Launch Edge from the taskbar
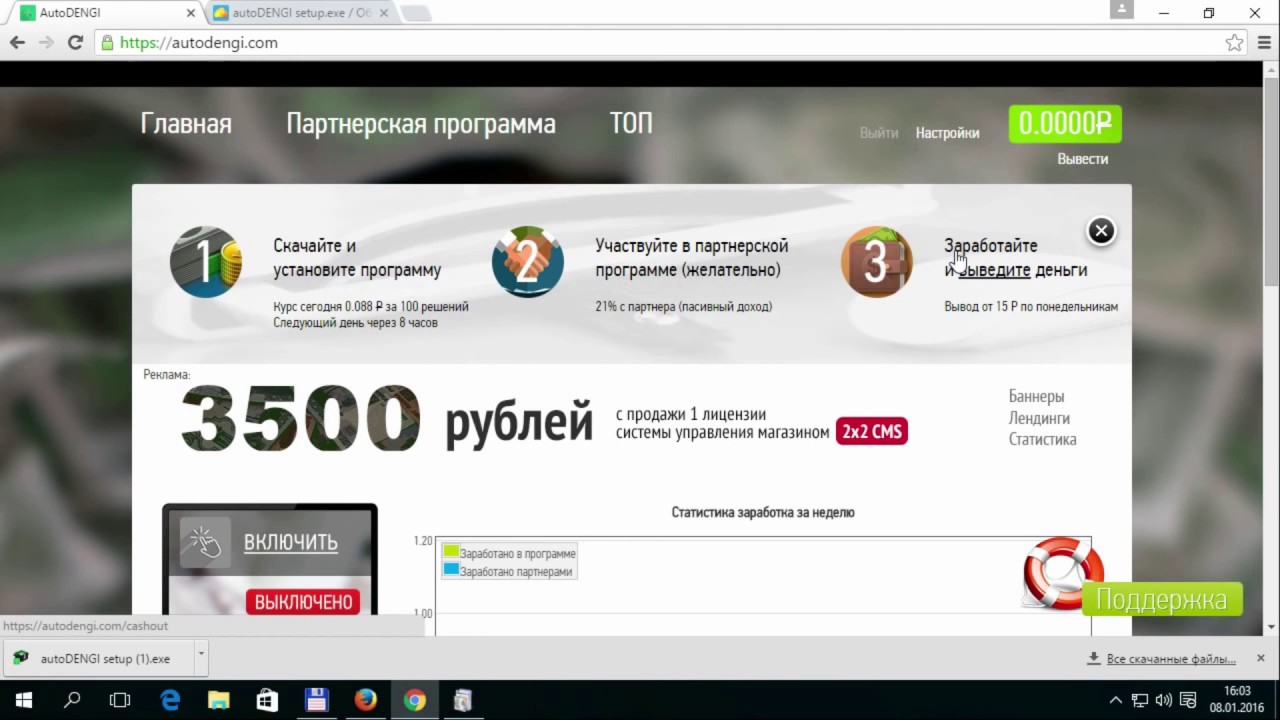 tap(170, 700)
